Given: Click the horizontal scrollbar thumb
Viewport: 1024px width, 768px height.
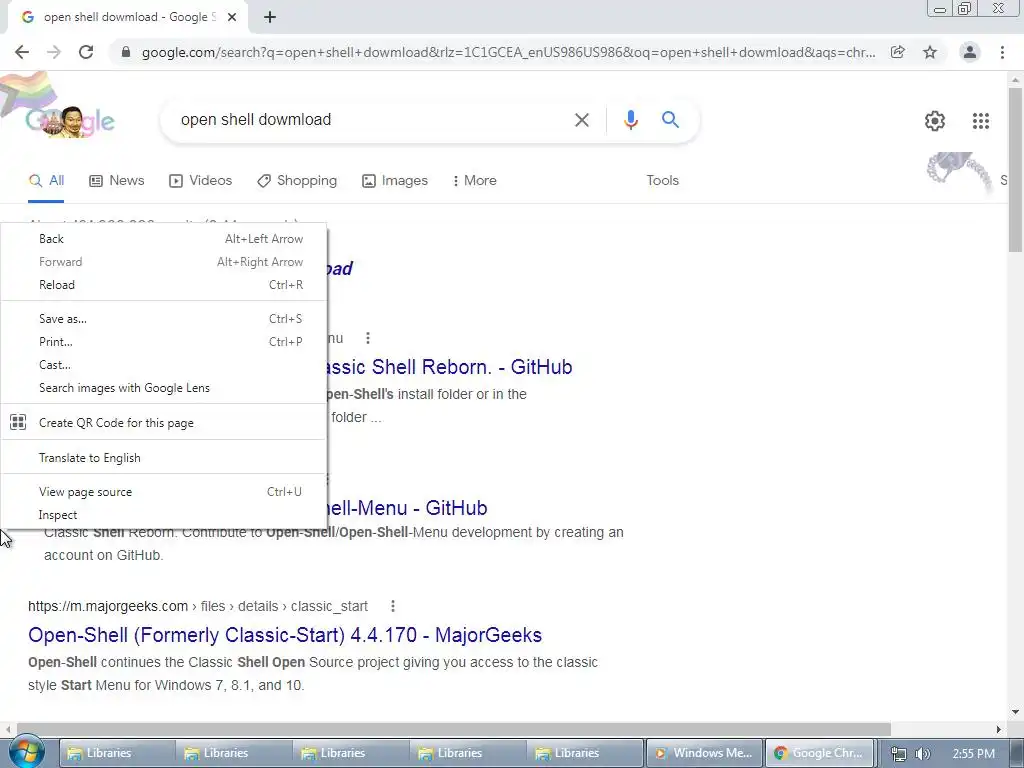Looking at the screenshot, I should click(454, 729).
